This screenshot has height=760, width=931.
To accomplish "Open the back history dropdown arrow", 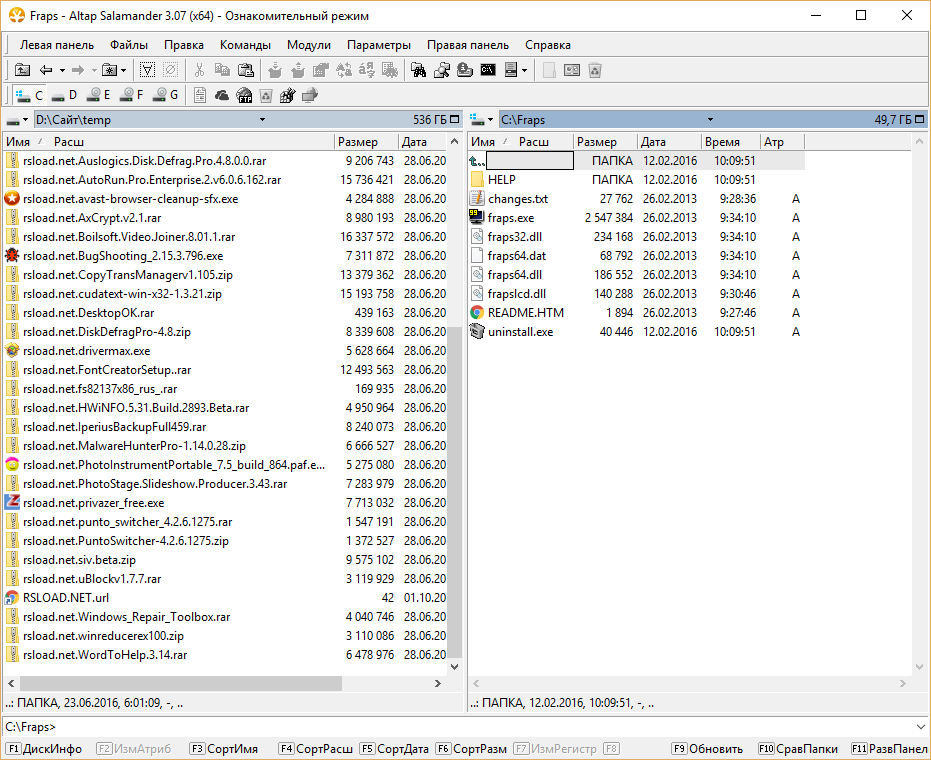I will (x=62, y=70).
